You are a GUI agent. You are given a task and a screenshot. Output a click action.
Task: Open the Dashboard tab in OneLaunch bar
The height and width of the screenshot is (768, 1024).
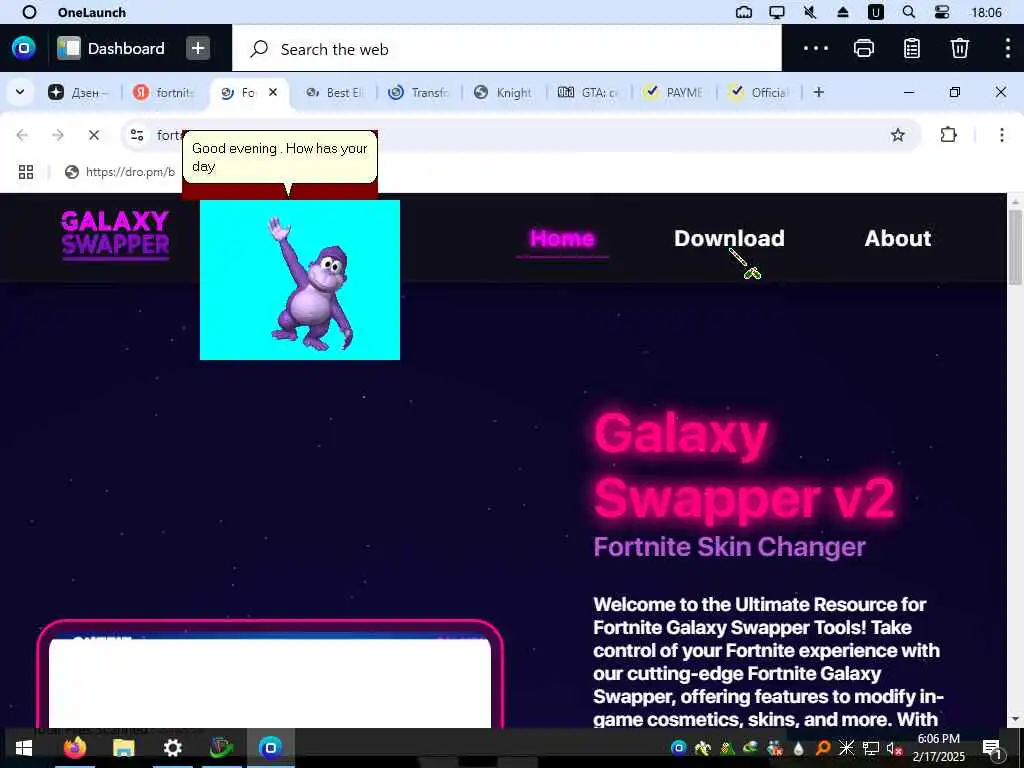click(111, 48)
